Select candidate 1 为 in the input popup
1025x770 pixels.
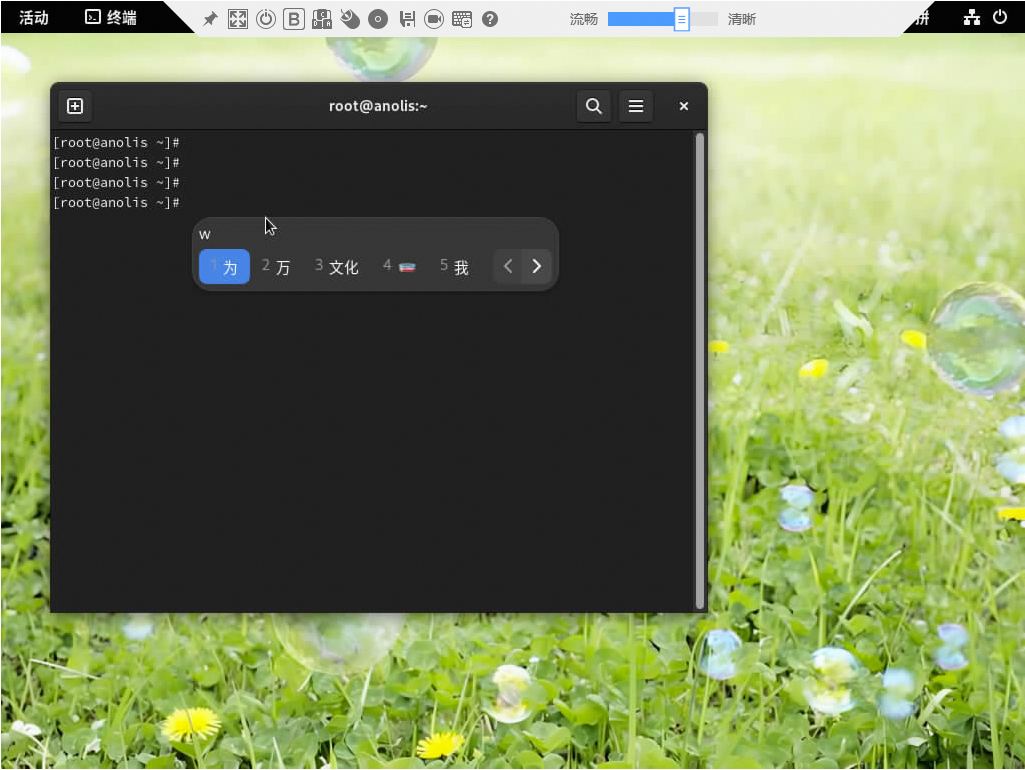224,267
